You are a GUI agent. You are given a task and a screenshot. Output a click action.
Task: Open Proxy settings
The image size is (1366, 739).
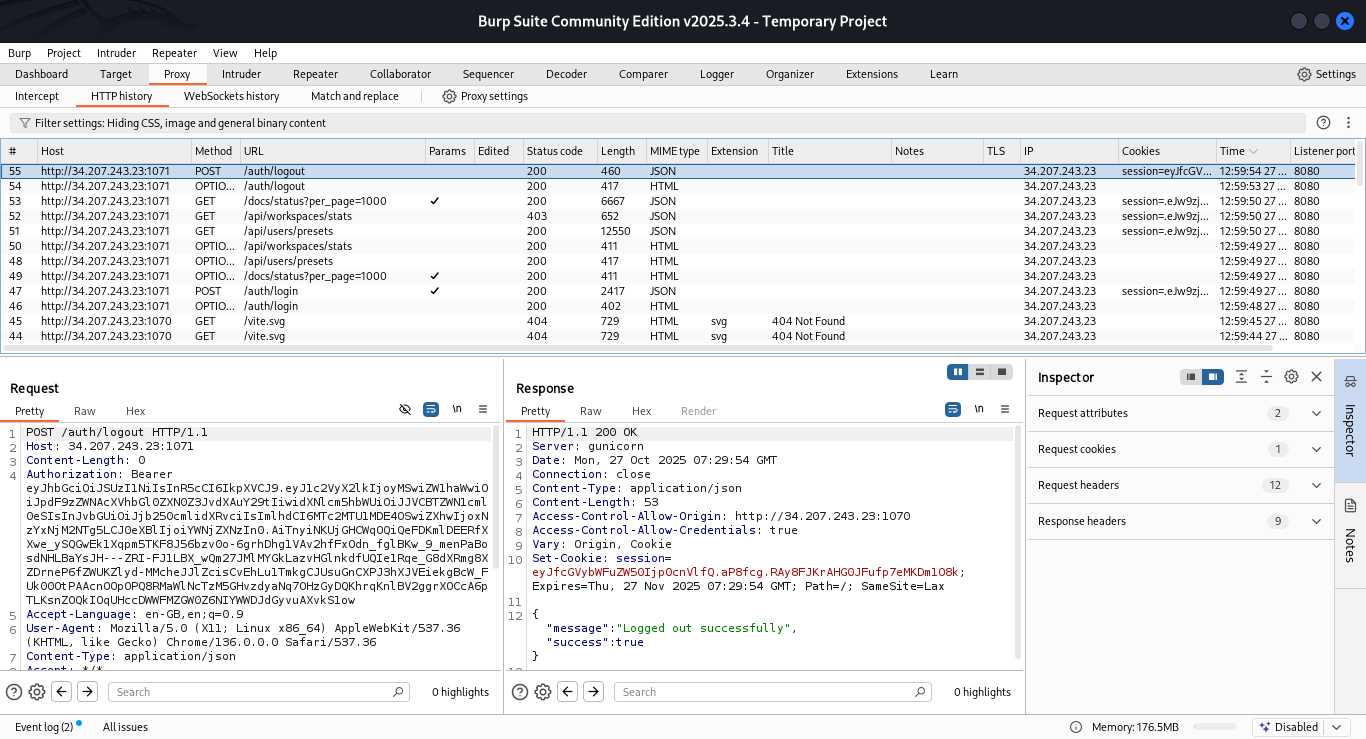(x=485, y=96)
